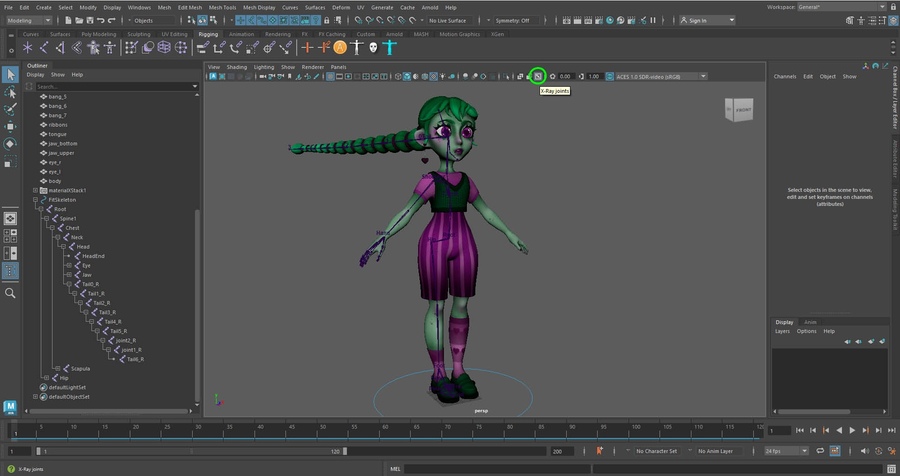This screenshot has height=476, width=900.
Task: Click the locator cross icon on shelf
Action: coord(308,47)
